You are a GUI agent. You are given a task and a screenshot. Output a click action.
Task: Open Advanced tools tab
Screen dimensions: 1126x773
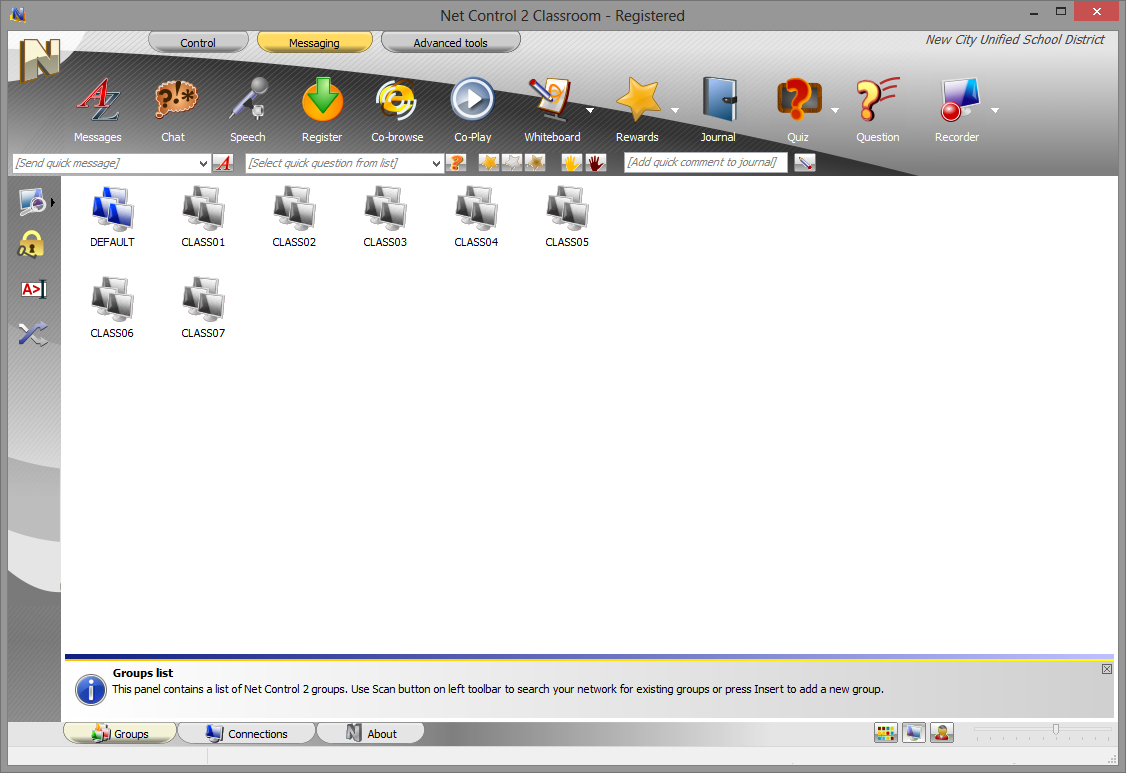pos(450,42)
